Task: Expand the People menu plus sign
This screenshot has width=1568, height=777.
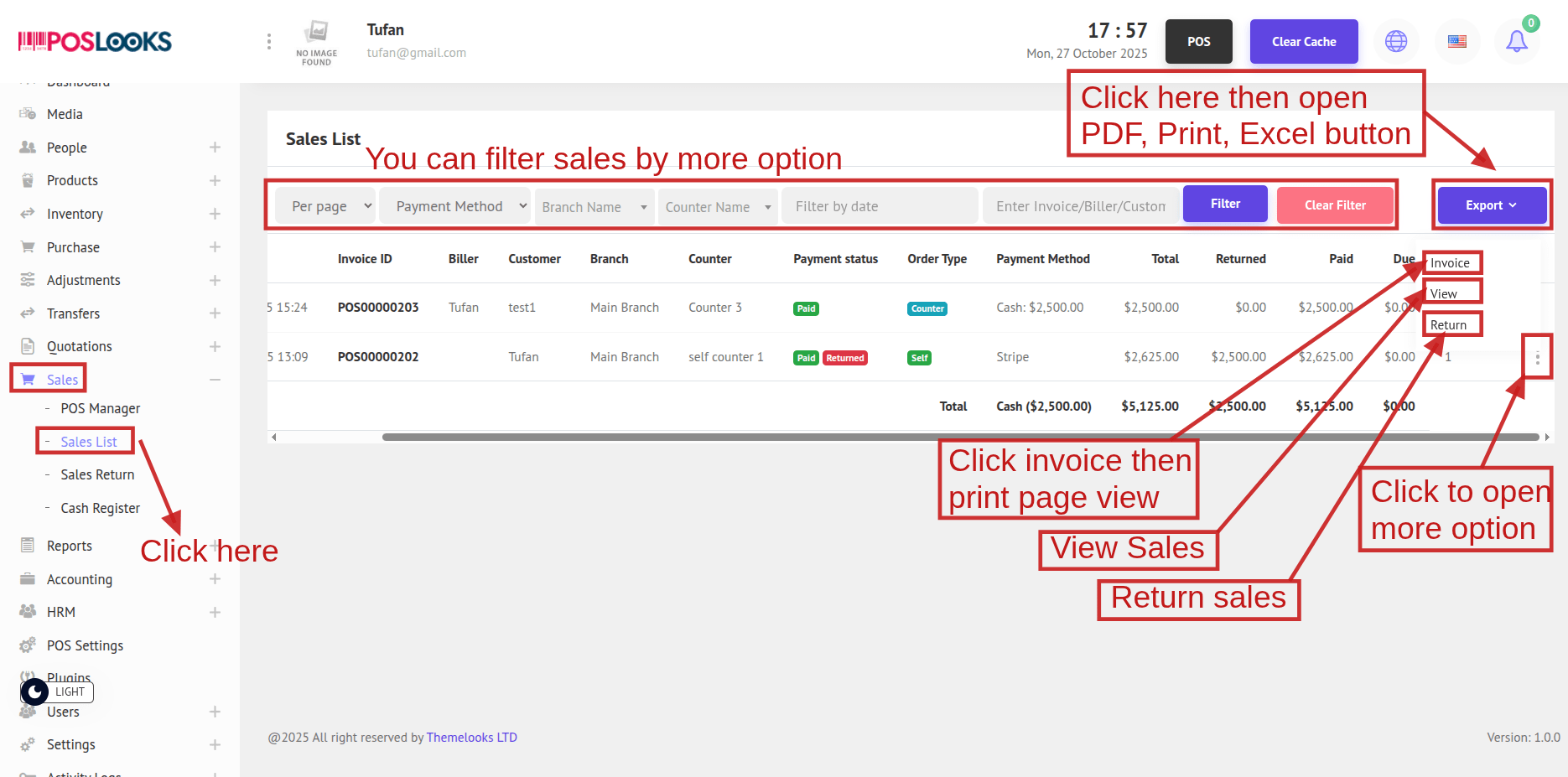Action: tap(215, 148)
